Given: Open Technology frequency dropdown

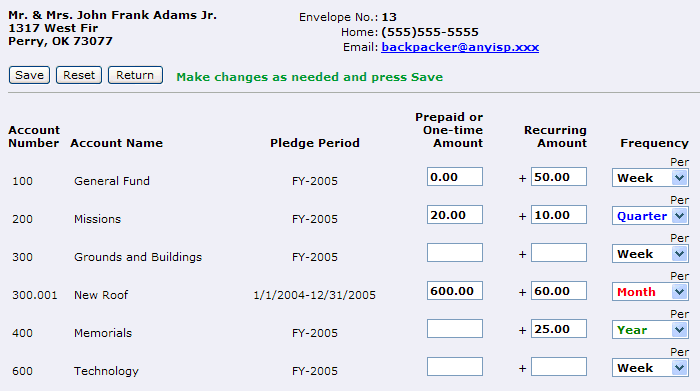Looking at the screenshot, I should [x=650, y=367].
